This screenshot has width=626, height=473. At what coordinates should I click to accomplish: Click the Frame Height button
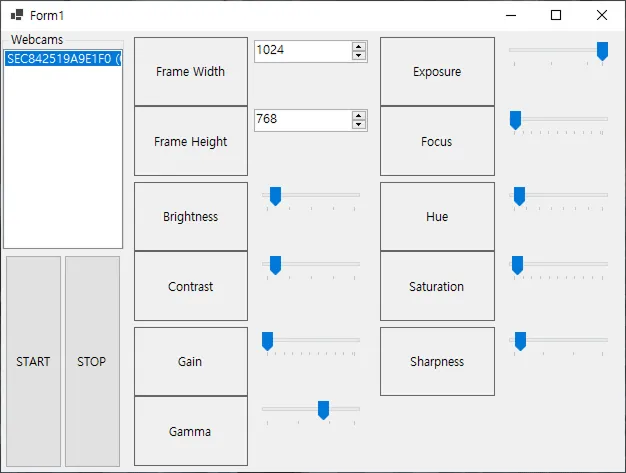point(190,141)
